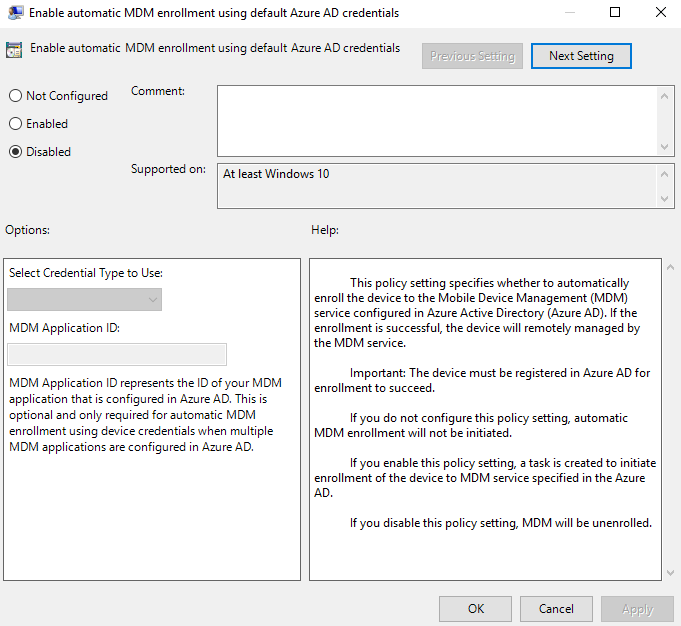The height and width of the screenshot is (626, 681).
Task: Click the Comment box scroll down arrow
Action: coord(664,147)
